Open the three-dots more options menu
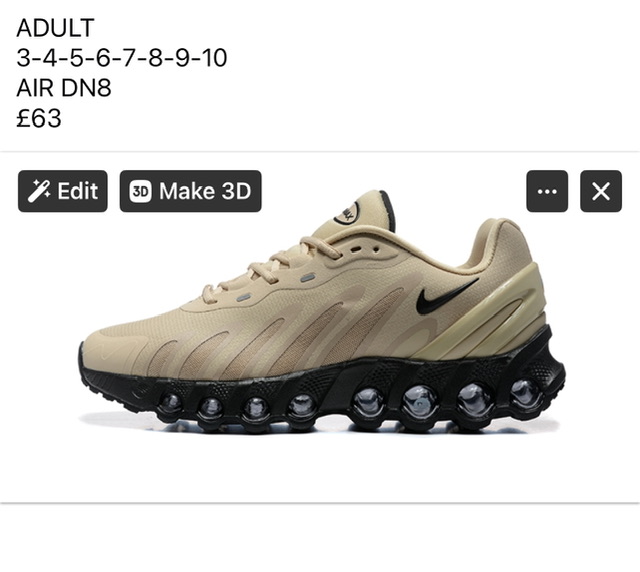Screen dimensions: 640x572 547,191
